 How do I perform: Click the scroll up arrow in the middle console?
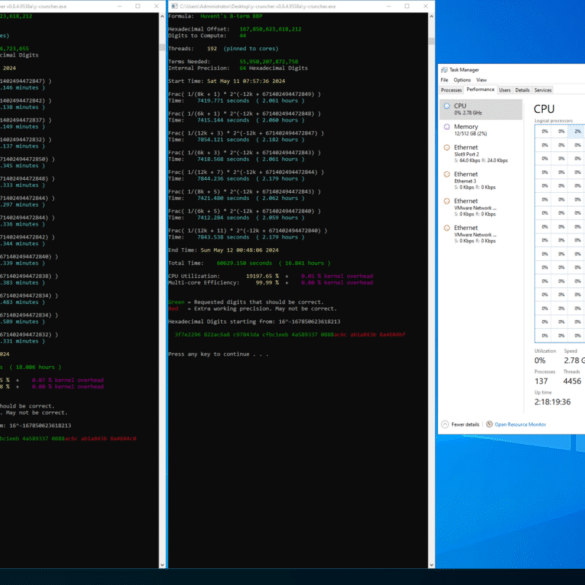tap(431, 16)
